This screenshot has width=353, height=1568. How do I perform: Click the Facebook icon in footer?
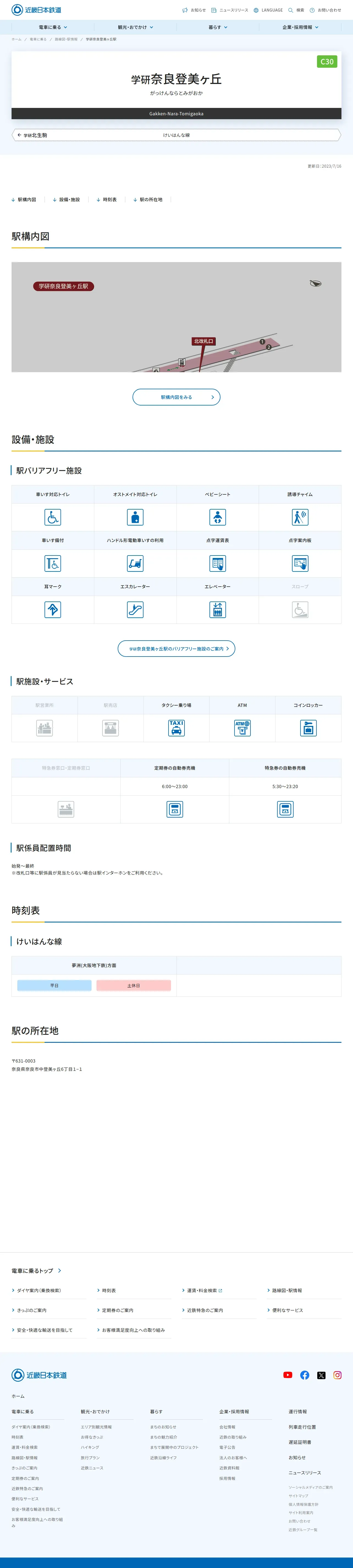click(304, 1375)
